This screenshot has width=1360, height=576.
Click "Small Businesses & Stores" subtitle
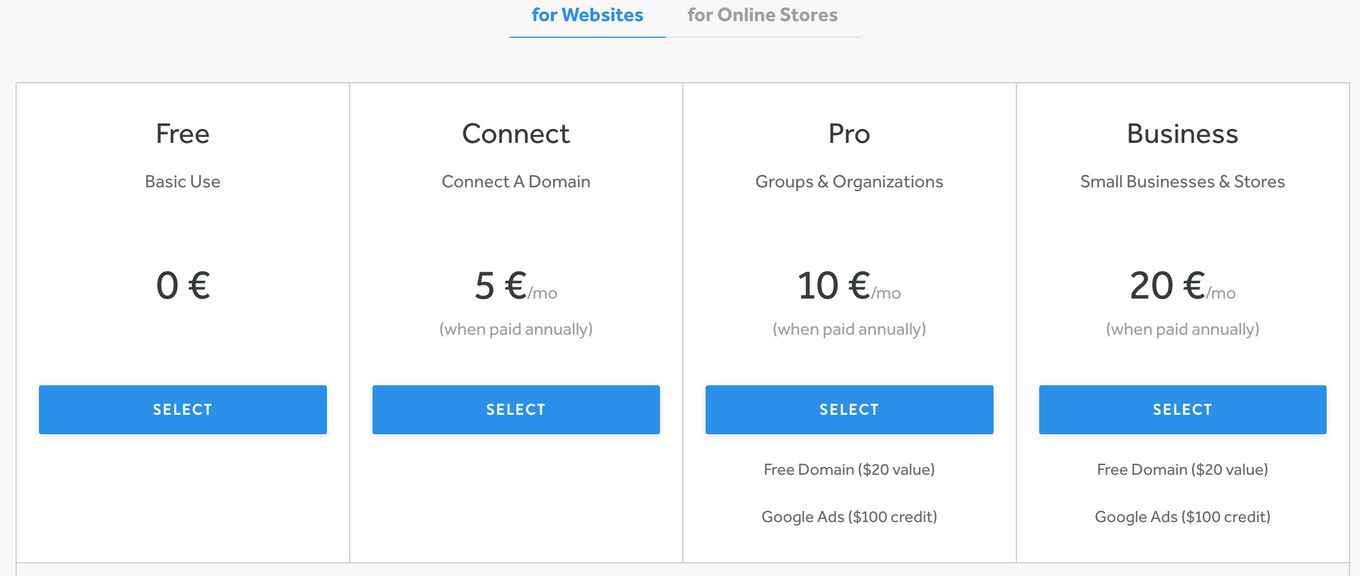(1182, 182)
